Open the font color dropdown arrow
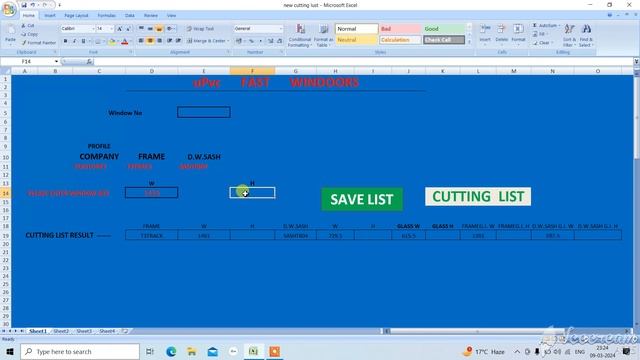Image resolution: width=640 pixels, height=360 pixels. tap(131, 41)
